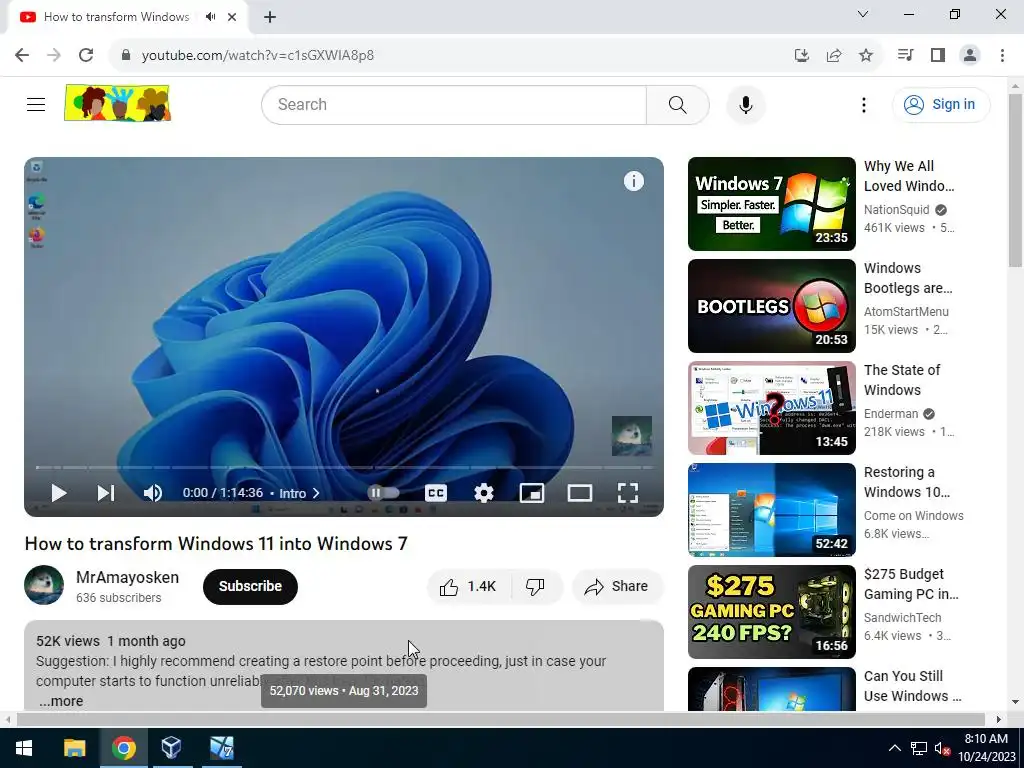Toggle closed captions CC button
Image resolution: width=1024 pixels, height=768 pixels.
pyautogui.click(x=436, y=493)
